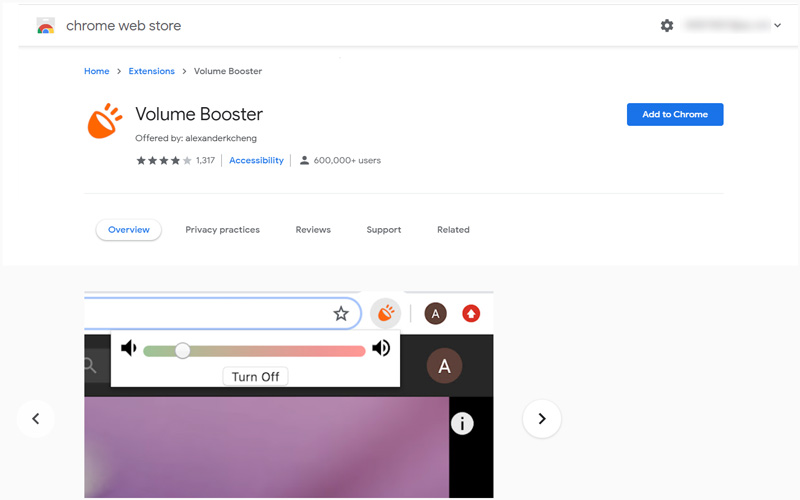800x500 pixels.
Task: Click the magnifier search icon on dark bar
Action: pyautogui.click(x=90, y=365)
